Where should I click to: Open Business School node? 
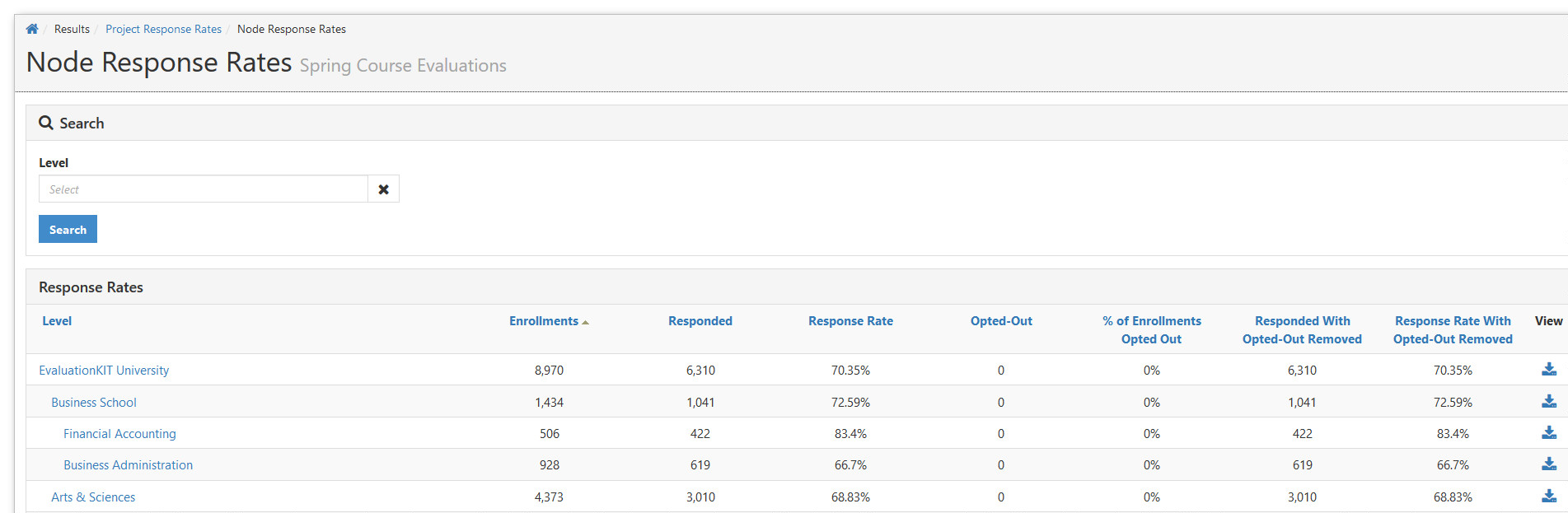point(94,403)
